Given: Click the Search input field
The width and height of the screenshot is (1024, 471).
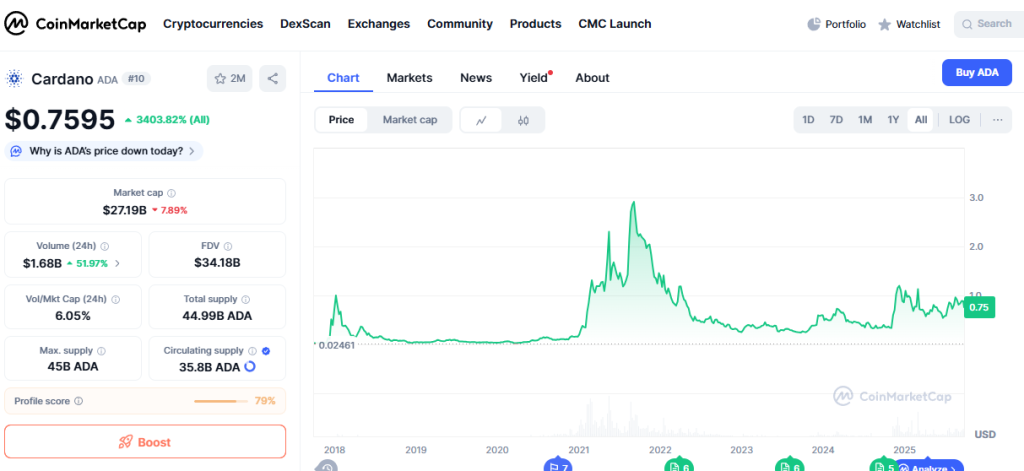Looking at the screenshot, I should click(x=990, y=24).
